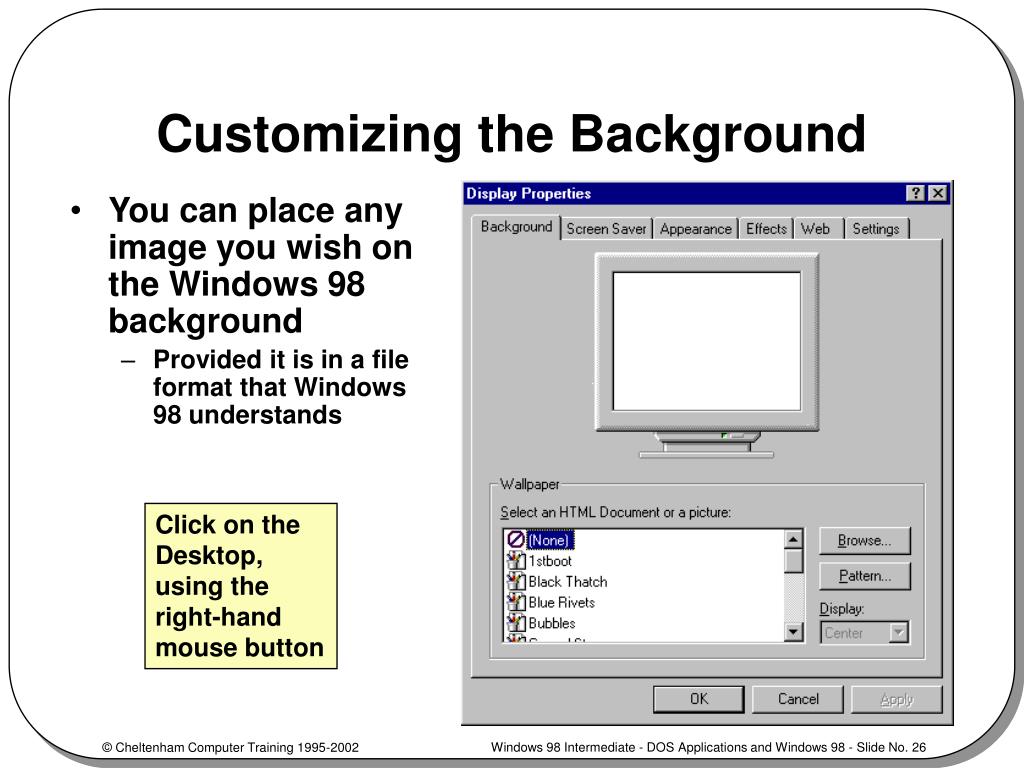Go to the Settings tab
This screenshot has height=768, width=1024.
pyautogui.click(x=876, y=229)
